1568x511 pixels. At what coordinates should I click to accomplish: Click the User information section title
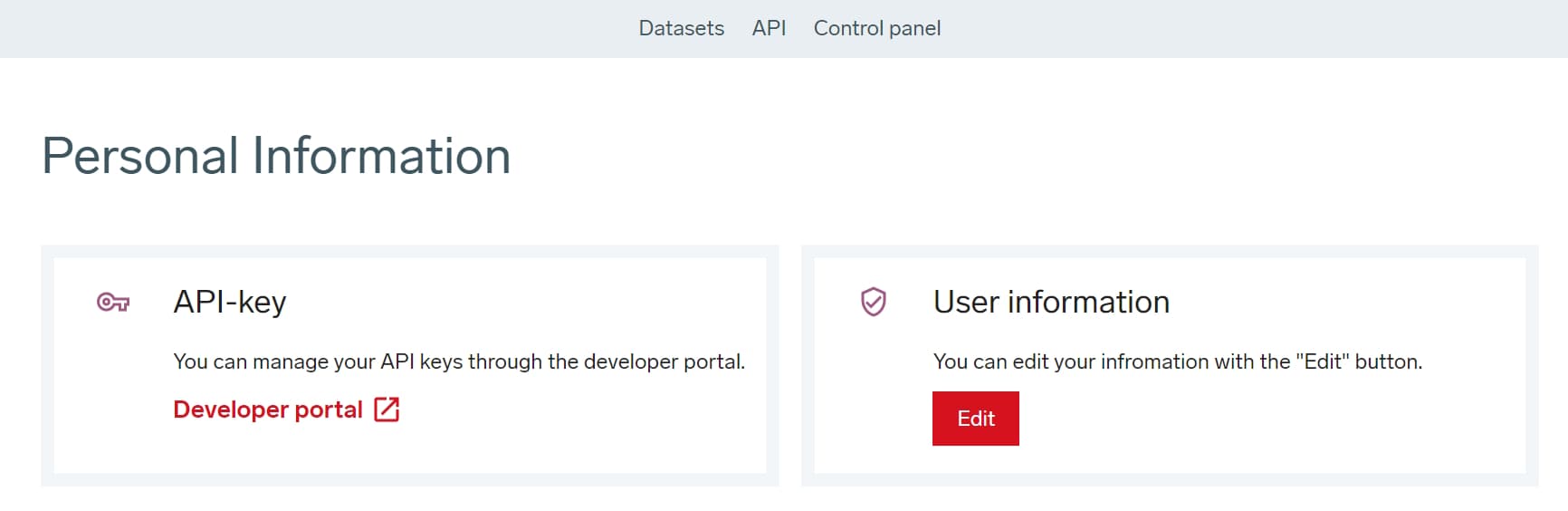[1051, 302]
